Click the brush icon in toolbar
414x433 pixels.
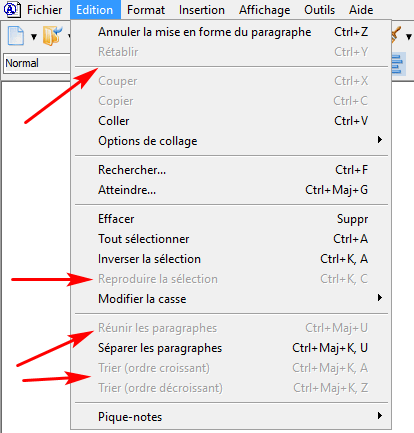point(396,35)
